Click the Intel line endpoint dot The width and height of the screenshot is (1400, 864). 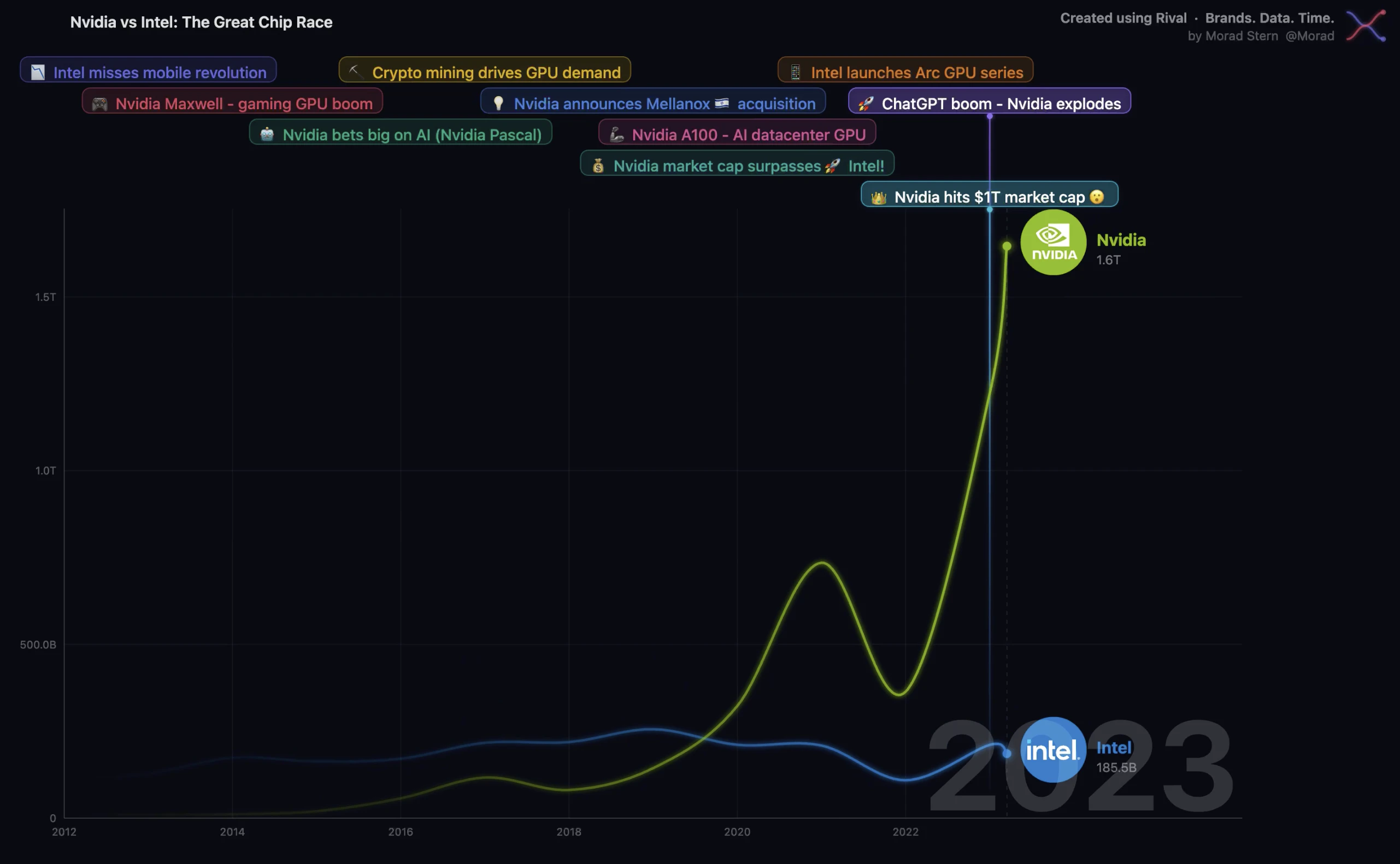click(1007, 754)
